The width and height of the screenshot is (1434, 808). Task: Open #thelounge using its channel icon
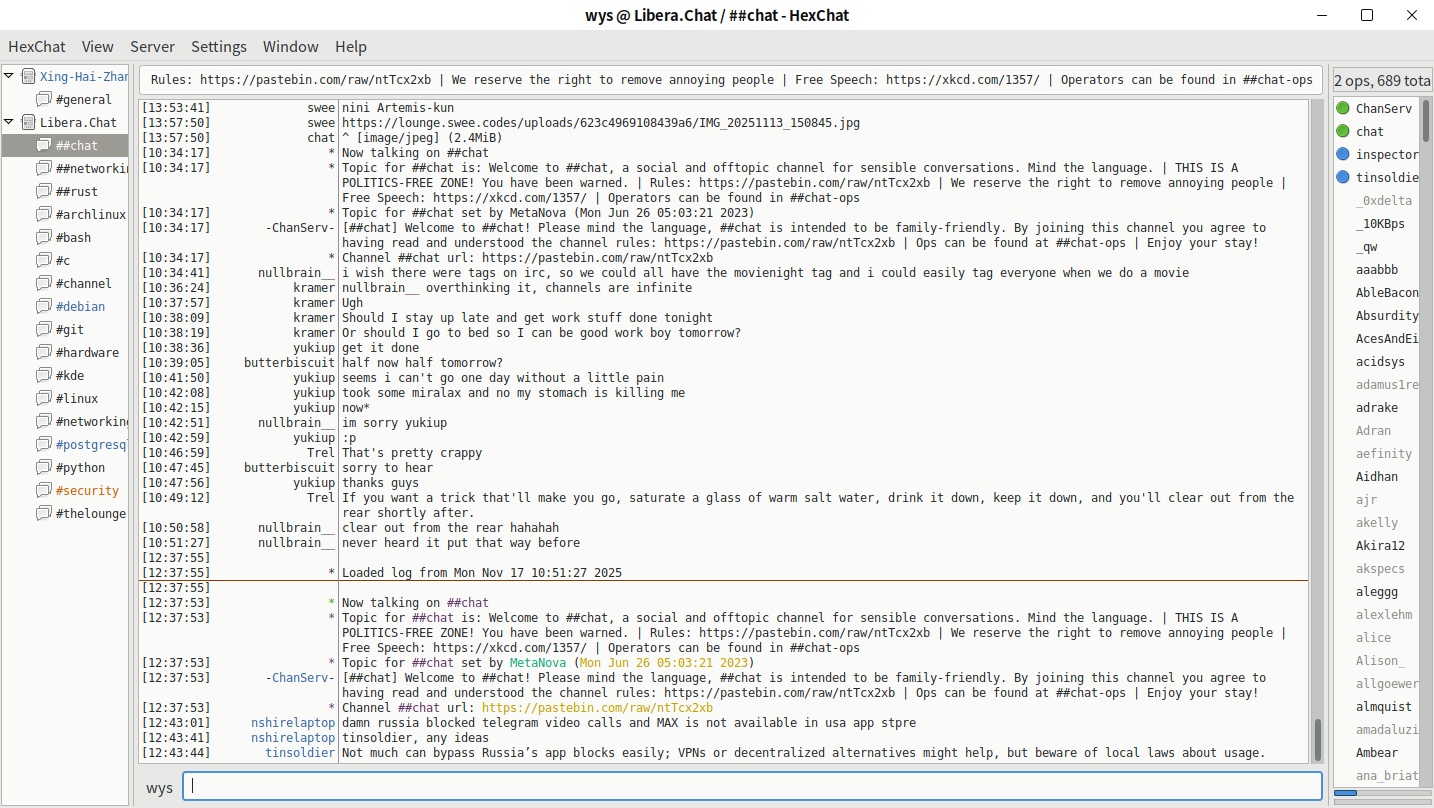point(44,513)
